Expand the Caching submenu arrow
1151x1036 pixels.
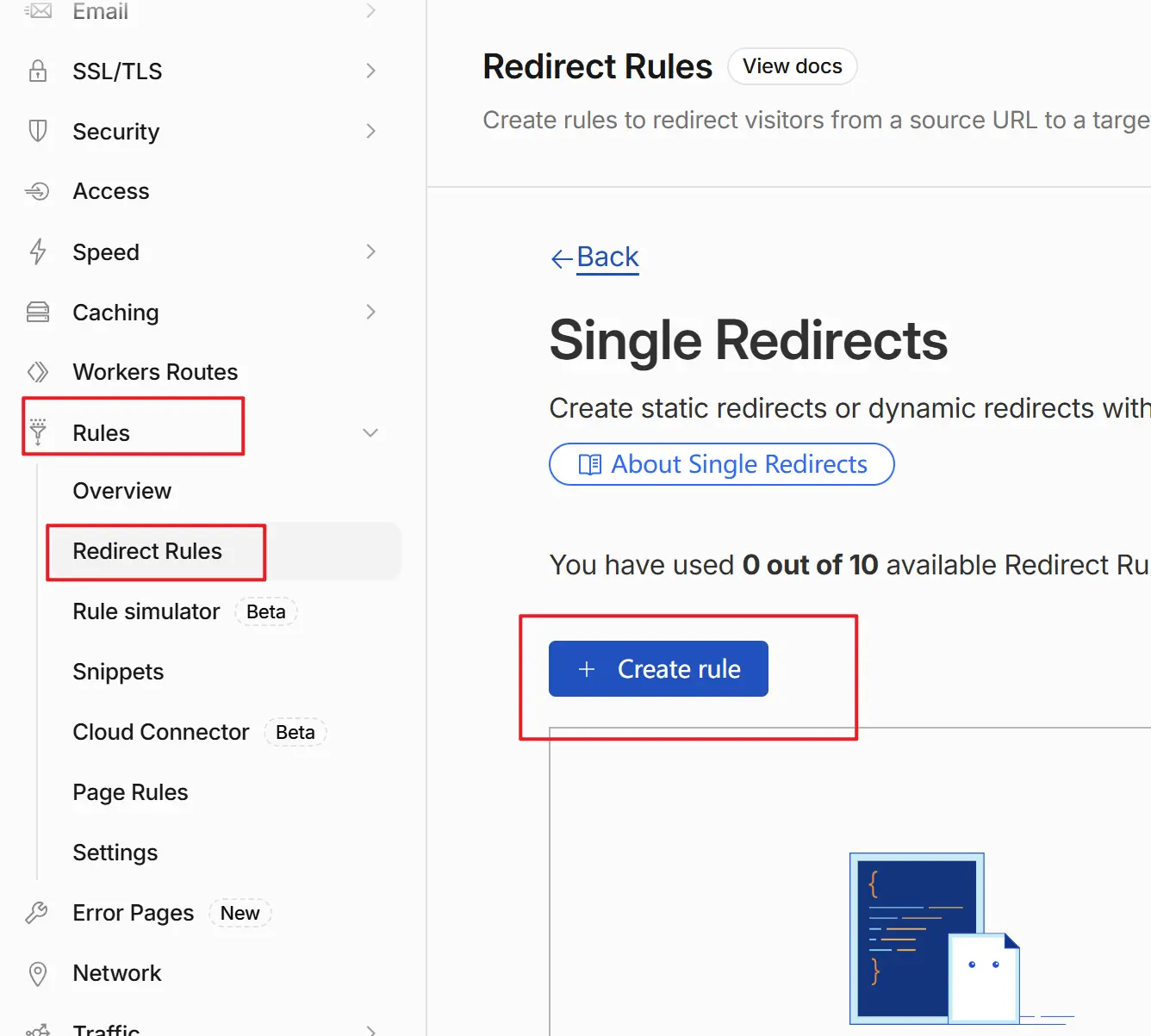[x=371, y=312]
